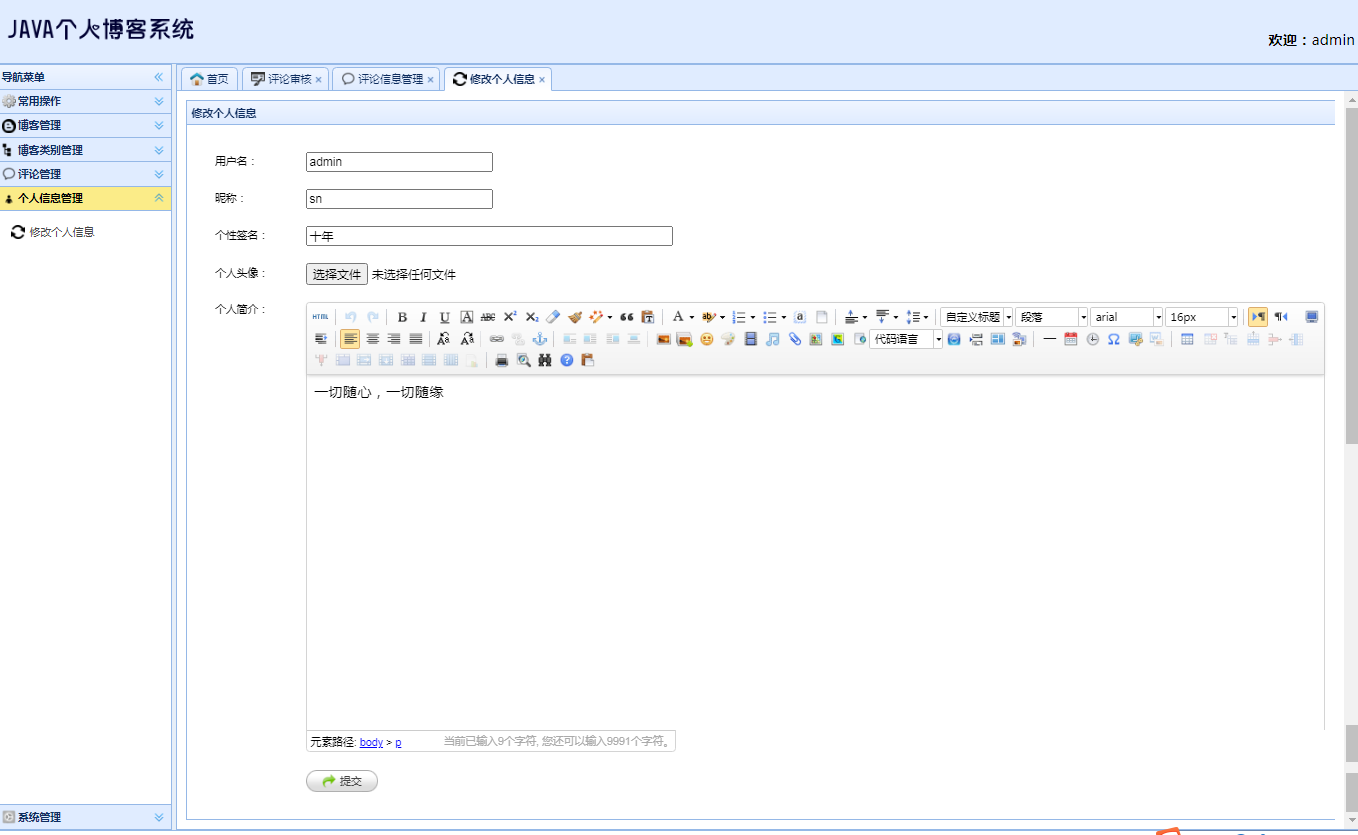Print the editor content
This screenshot has height=835, width=1358.
tap(502, 360)
